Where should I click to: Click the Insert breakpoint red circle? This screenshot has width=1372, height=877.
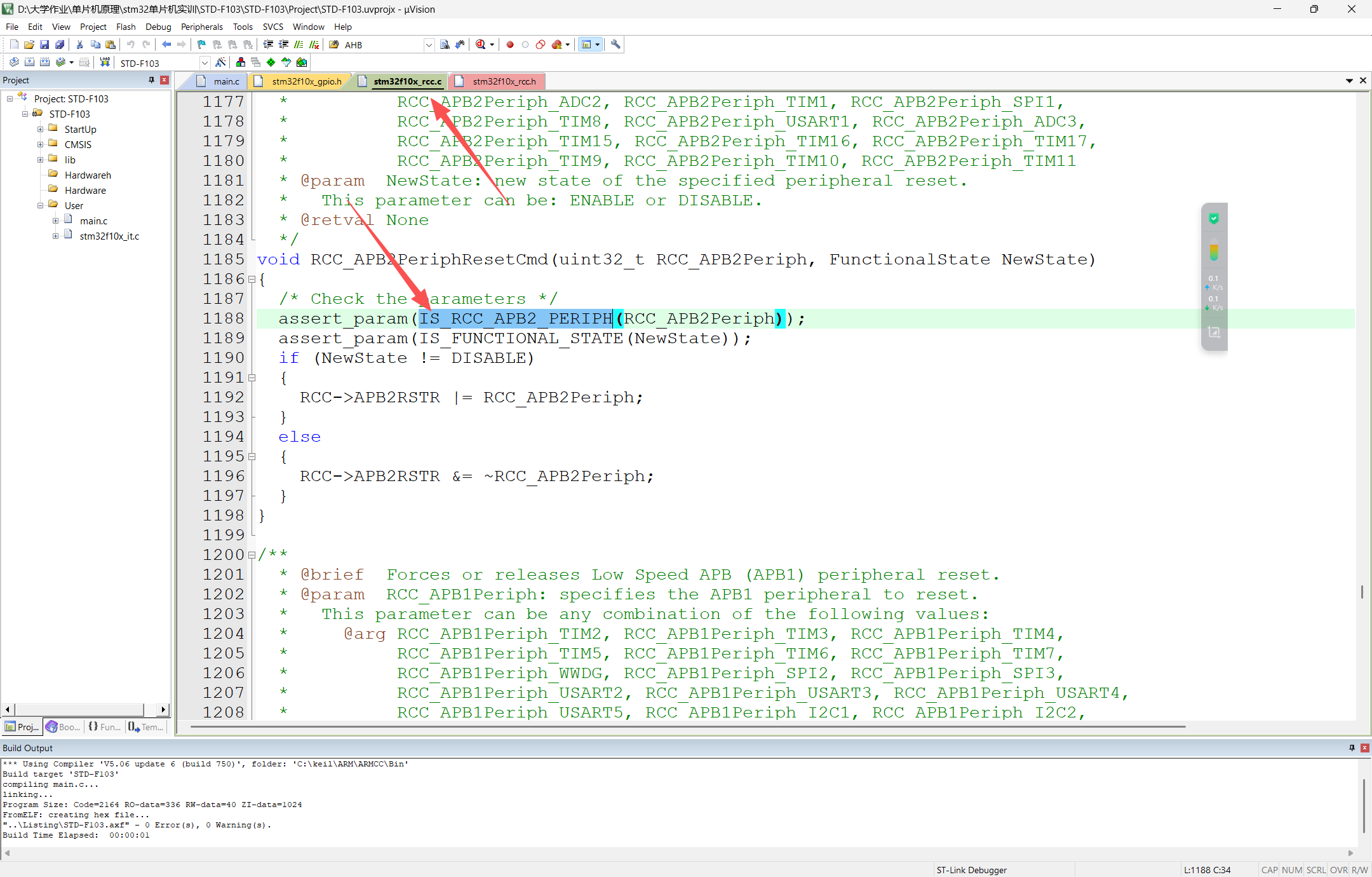click(509, 44)
